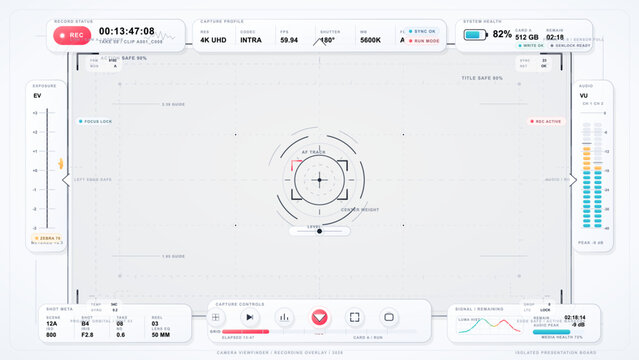Click the rounded rectangle frame icon
This screenshot has height=360, width=639.
pyautogui.click(x=389, y=317)
